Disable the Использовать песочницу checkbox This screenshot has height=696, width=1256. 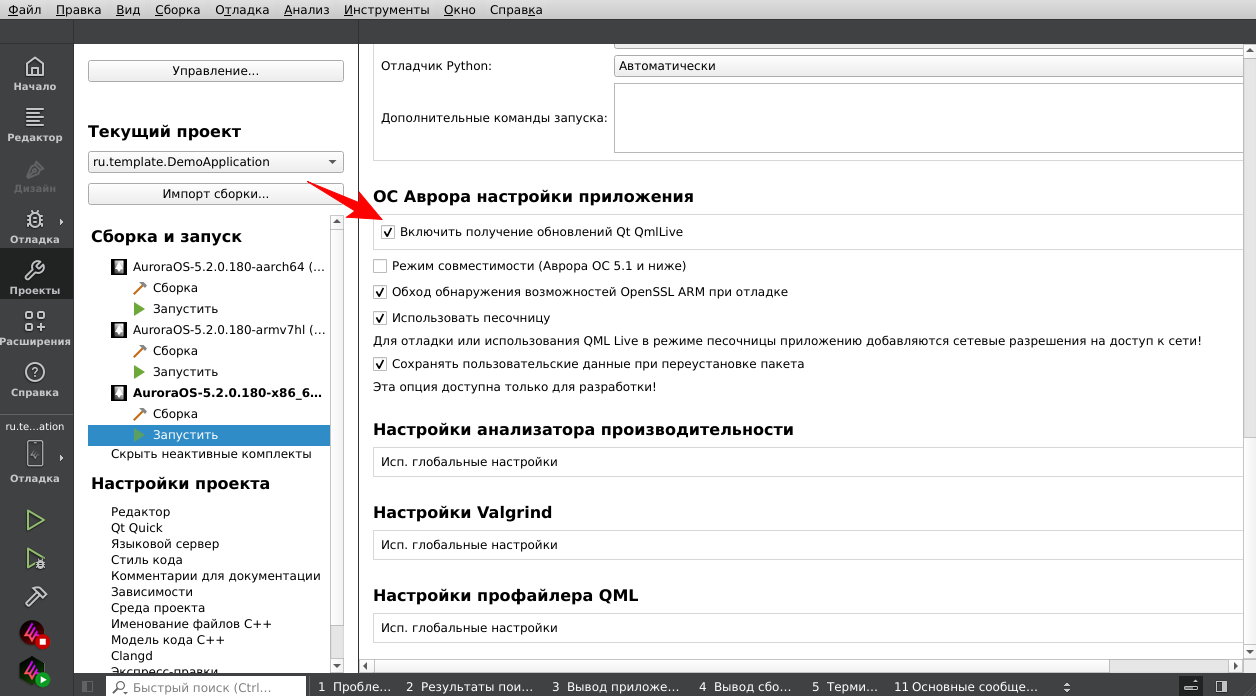(380, 318)
